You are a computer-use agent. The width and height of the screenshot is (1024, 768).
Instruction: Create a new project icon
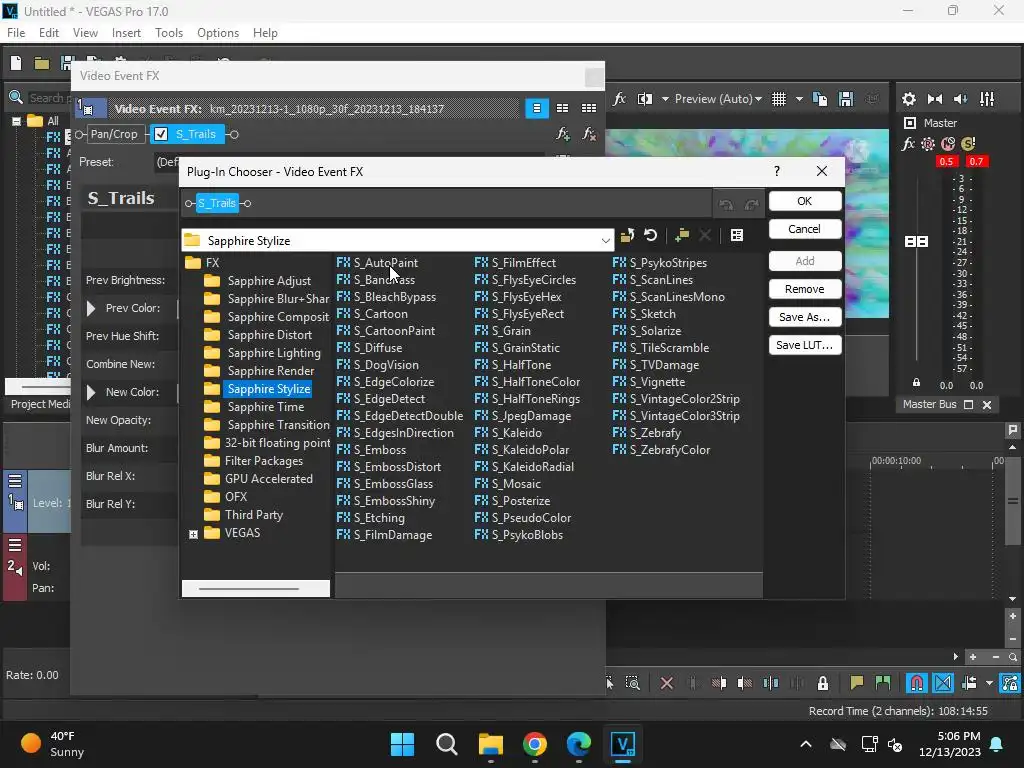(16, 63)
